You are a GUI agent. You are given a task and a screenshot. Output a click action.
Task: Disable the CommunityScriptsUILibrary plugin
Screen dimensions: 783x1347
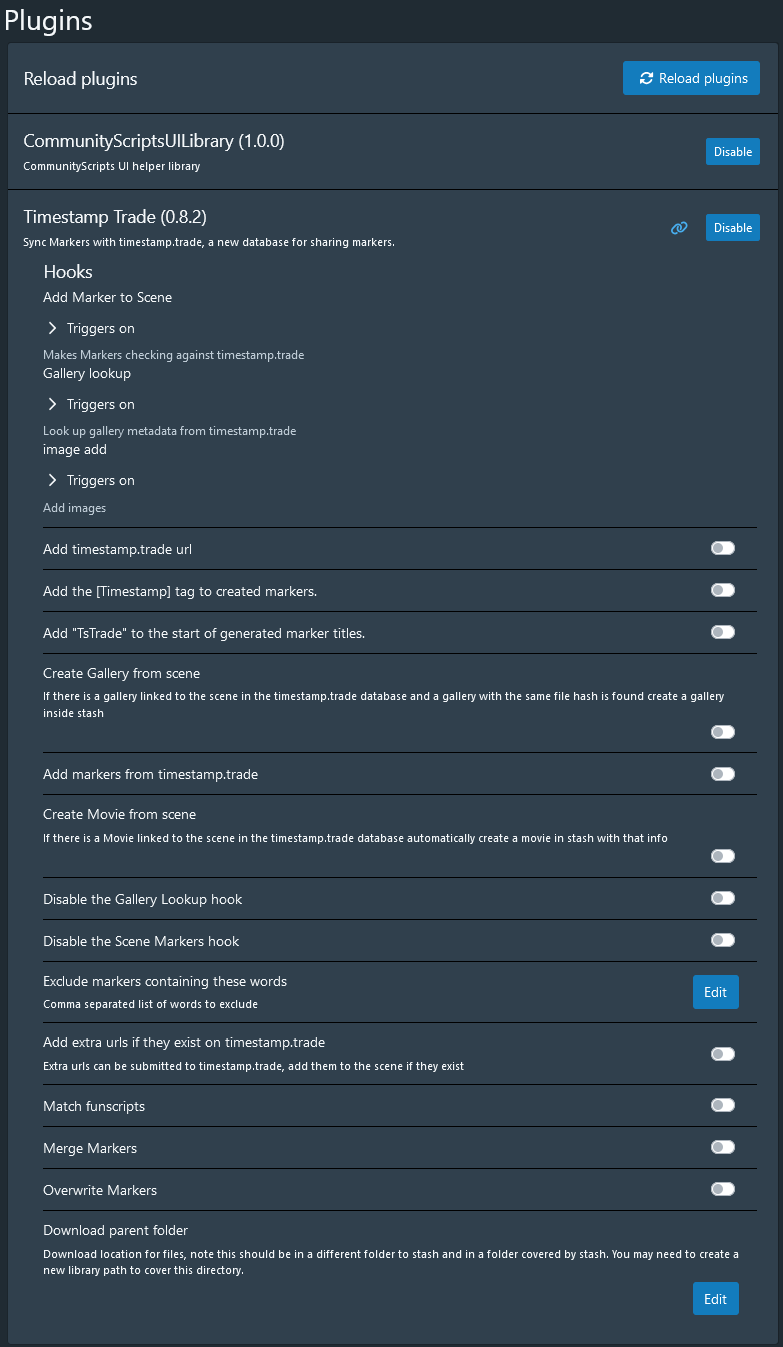733,152
